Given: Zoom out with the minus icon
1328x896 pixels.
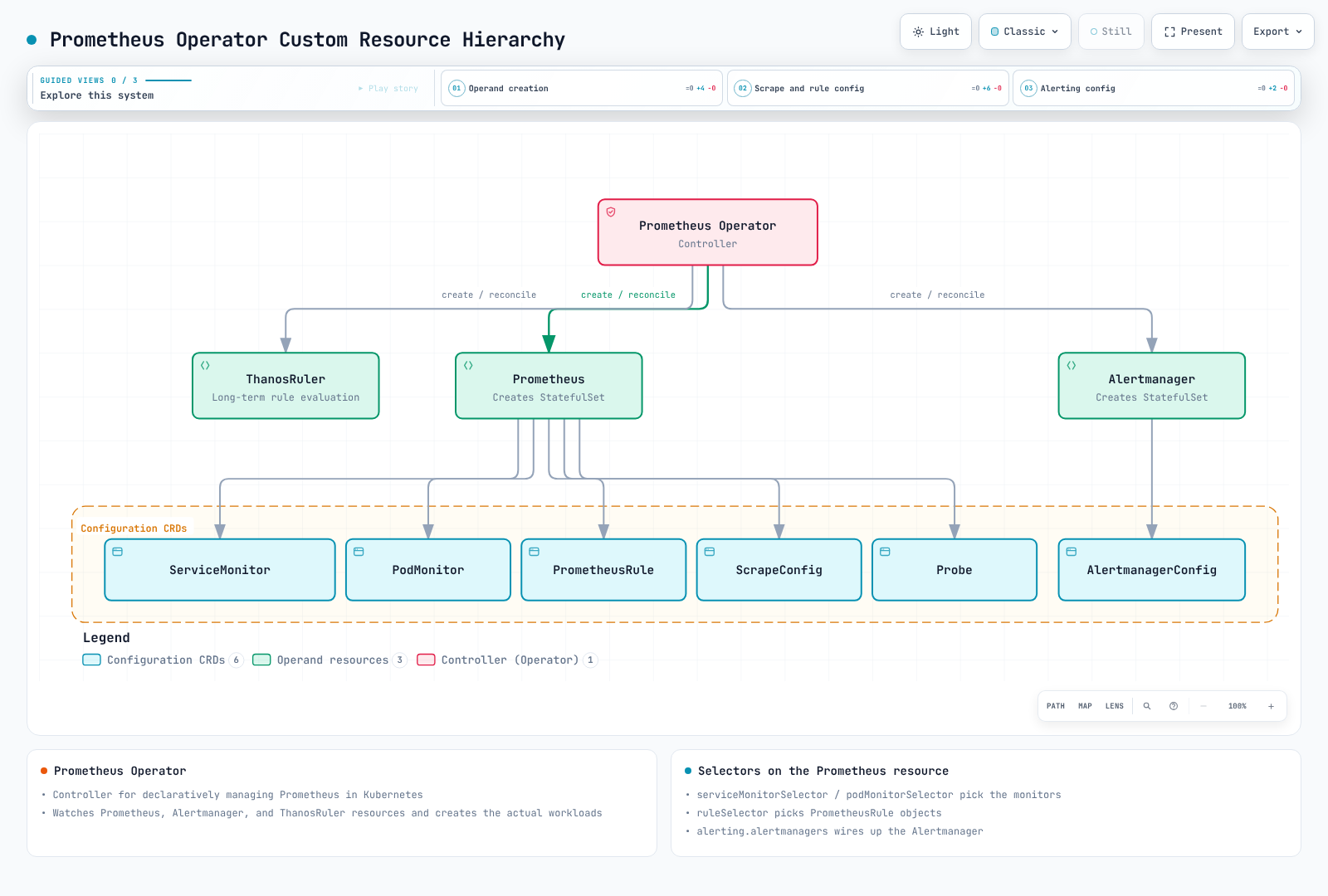Looking at the screenshot, I should pyautogui.click(x=1203, y=706).
